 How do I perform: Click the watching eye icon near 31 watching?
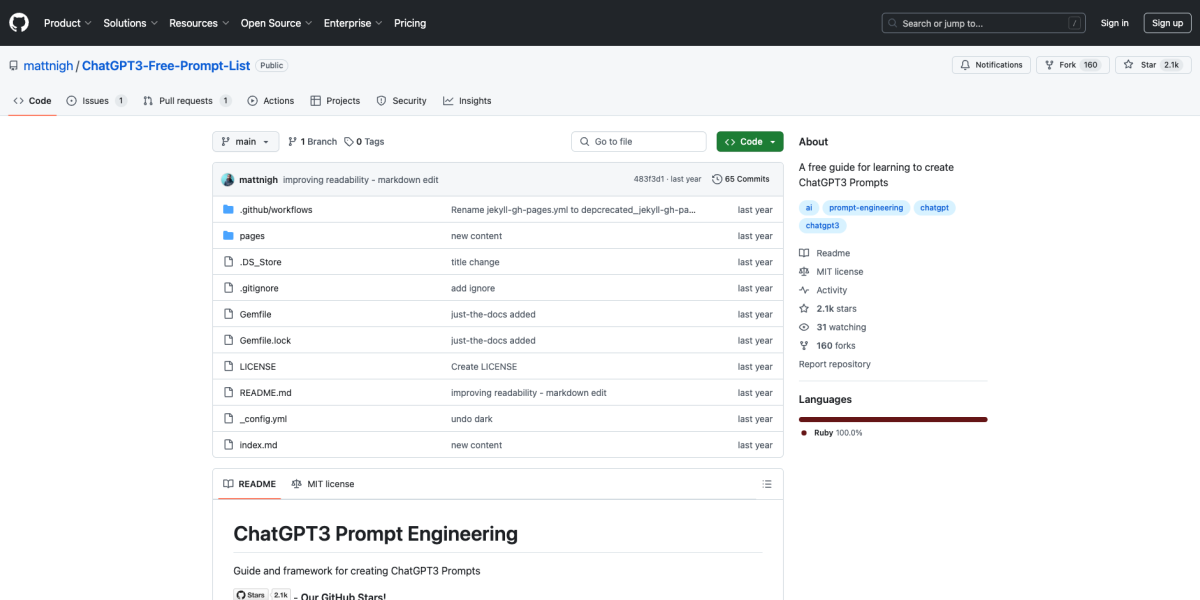click(x=804, y=326)
